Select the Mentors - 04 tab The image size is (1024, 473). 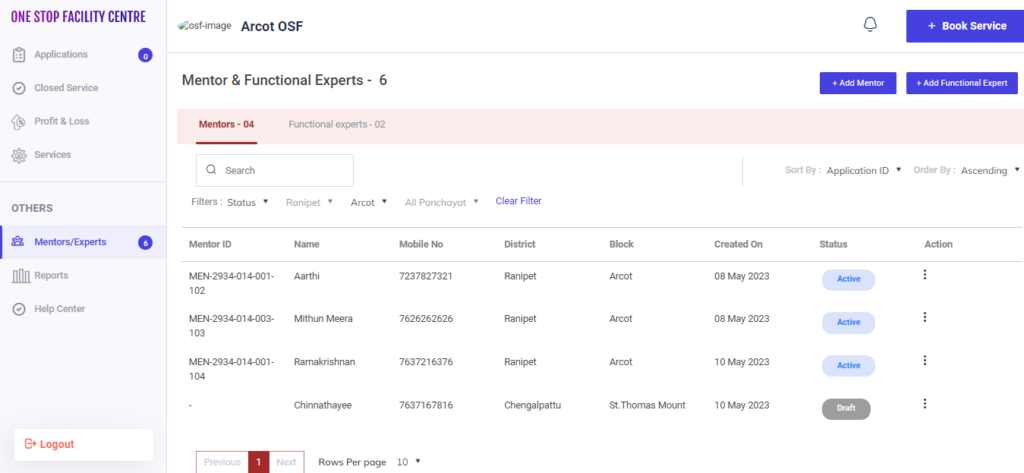click(x=226, y=125)
